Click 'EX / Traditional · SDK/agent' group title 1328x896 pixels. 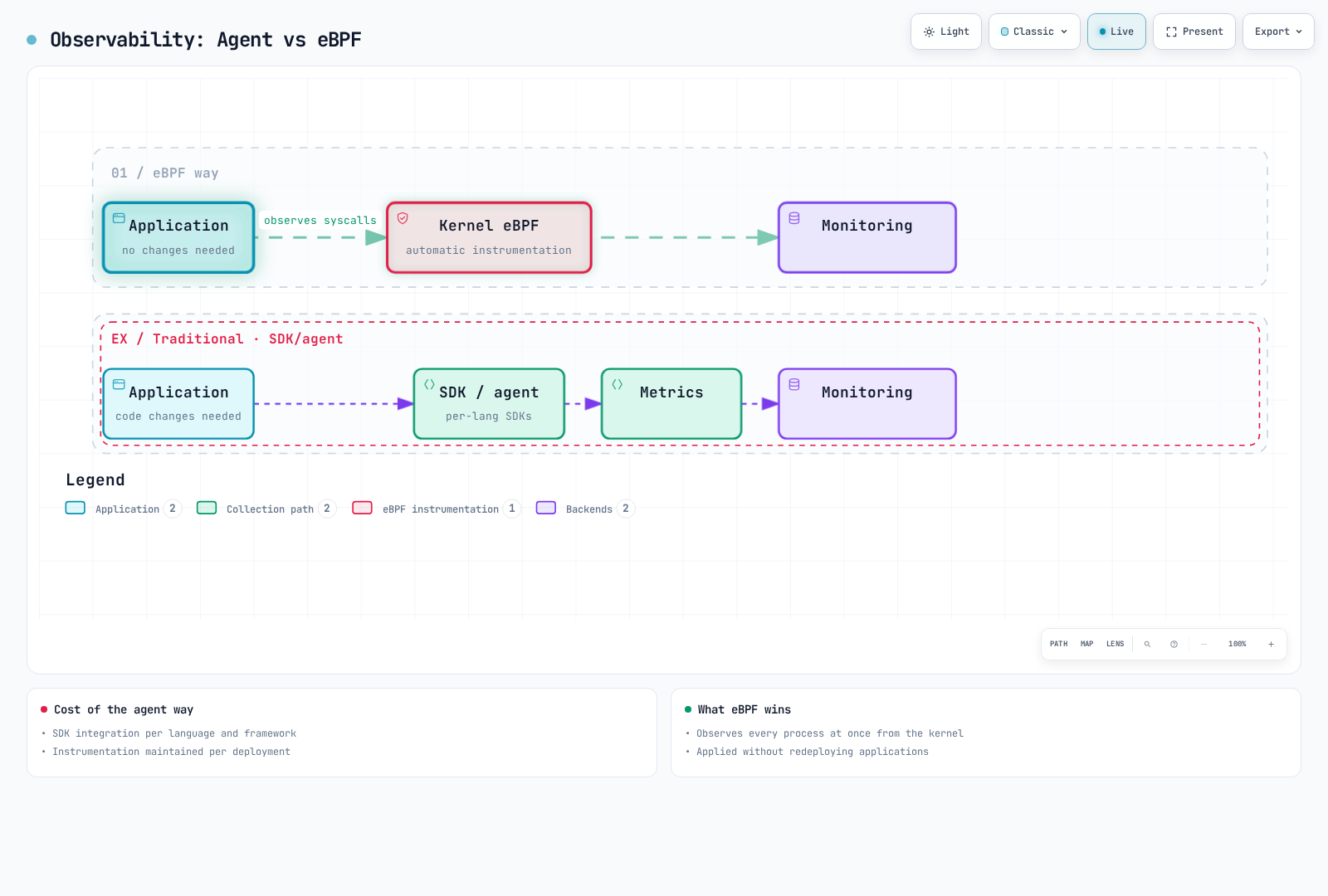coord(227,339)
